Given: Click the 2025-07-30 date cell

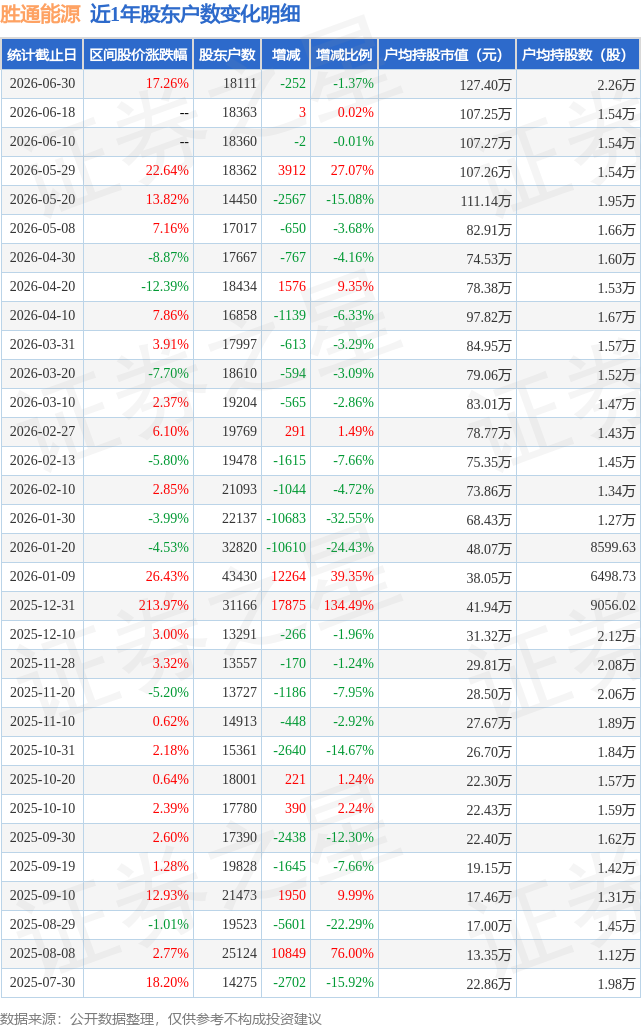Looking at the screenshot, I should pos(43,982).
